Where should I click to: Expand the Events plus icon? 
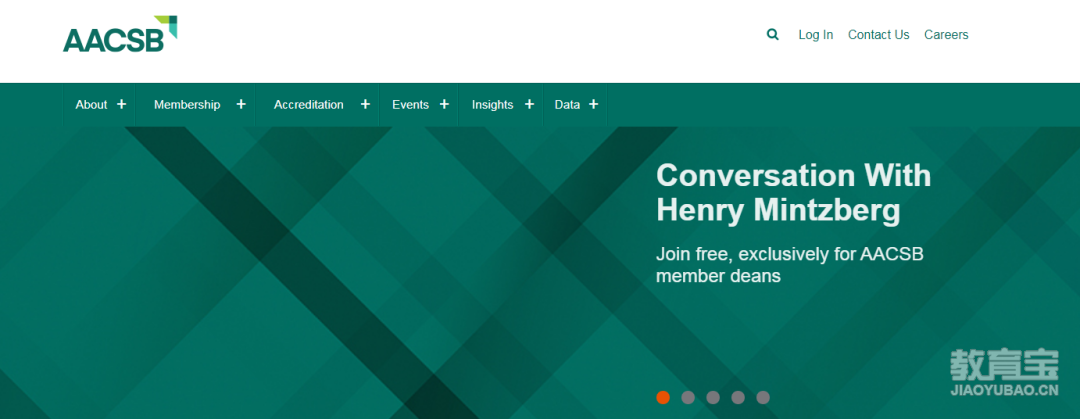click(x=444, y=104)
